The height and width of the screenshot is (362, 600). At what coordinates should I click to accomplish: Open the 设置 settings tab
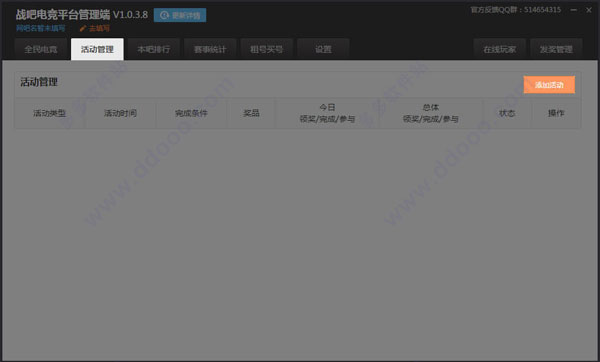click(x=323, y=49)
